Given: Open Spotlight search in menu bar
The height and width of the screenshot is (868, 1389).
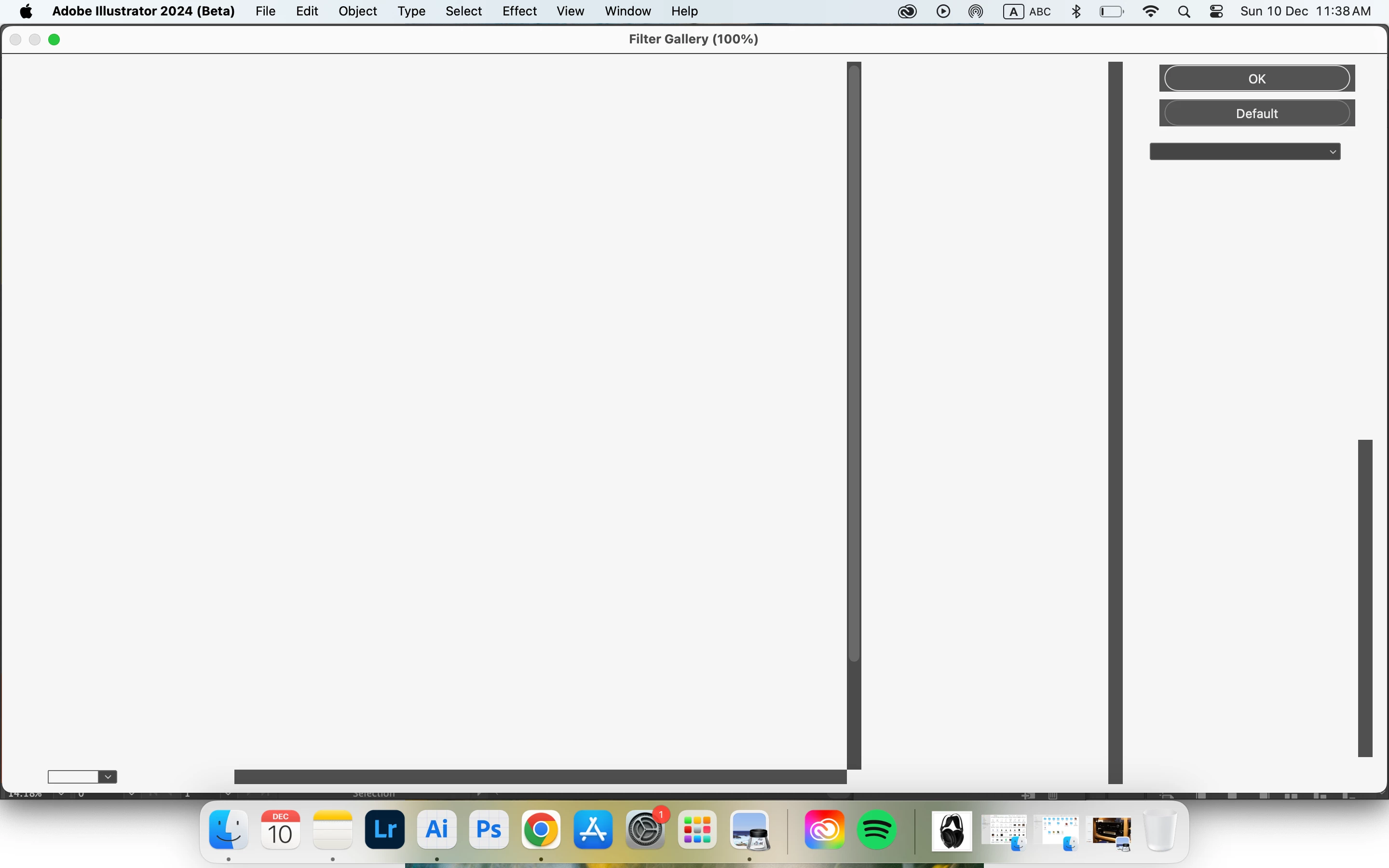Looking at the screenshot, I should [1184, 12].
